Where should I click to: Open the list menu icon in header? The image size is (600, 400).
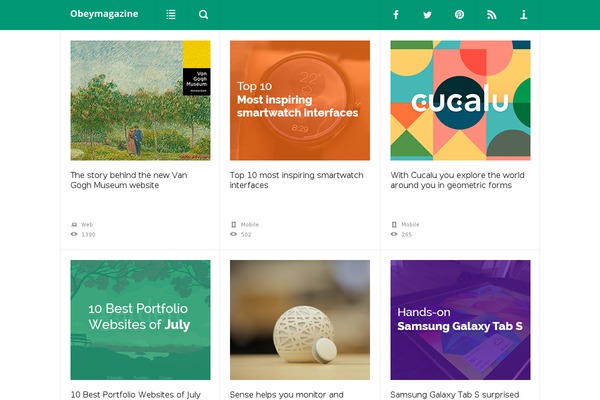click(x=171, y=15)
